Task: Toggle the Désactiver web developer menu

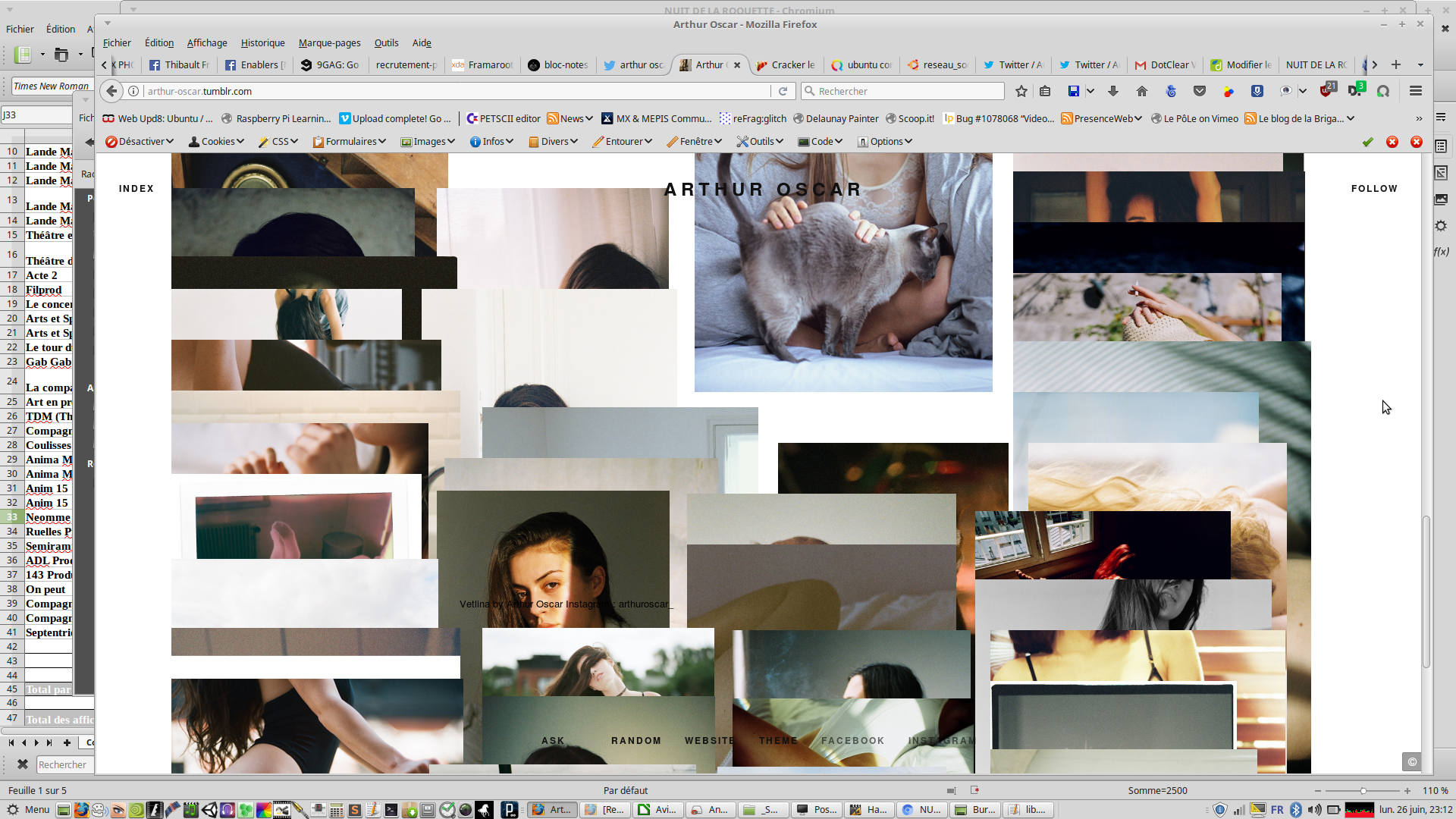Action: pos(140,142)
